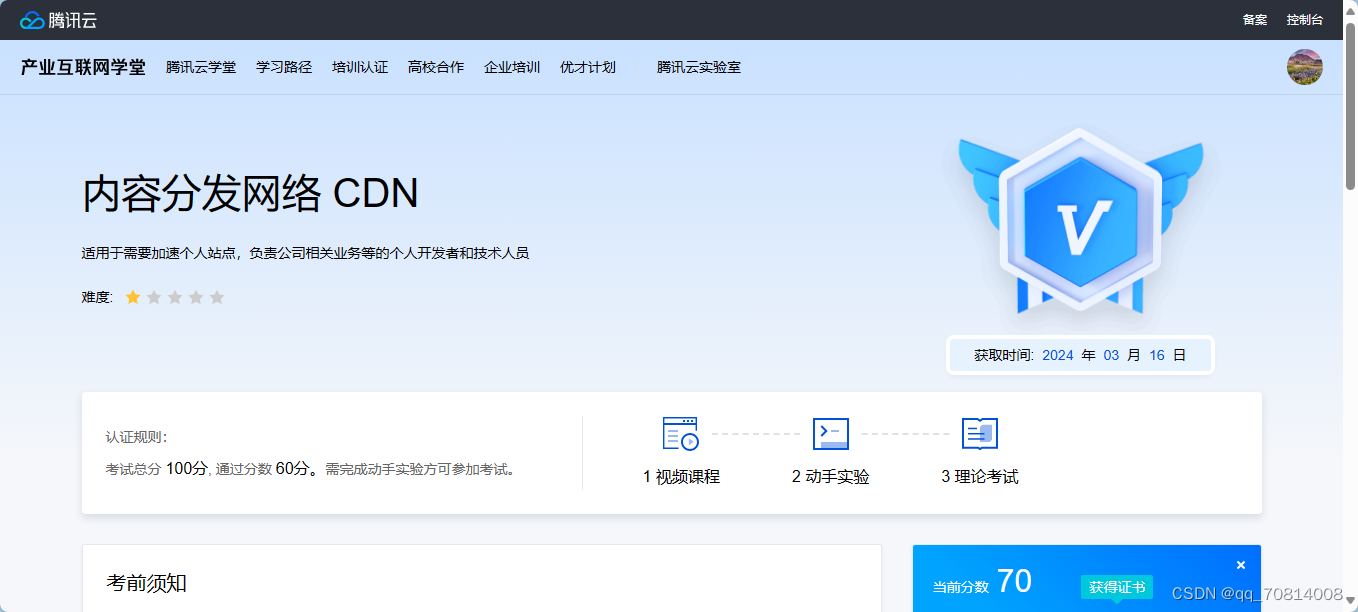Click the fifth grey difficulty star
Image resolution: width=1358 pixels, height=612 pixels.
coord(217,297)
